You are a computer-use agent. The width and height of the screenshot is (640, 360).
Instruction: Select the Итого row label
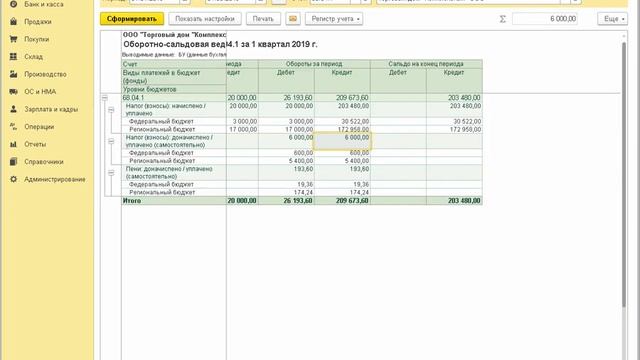(x=174, y=201)
